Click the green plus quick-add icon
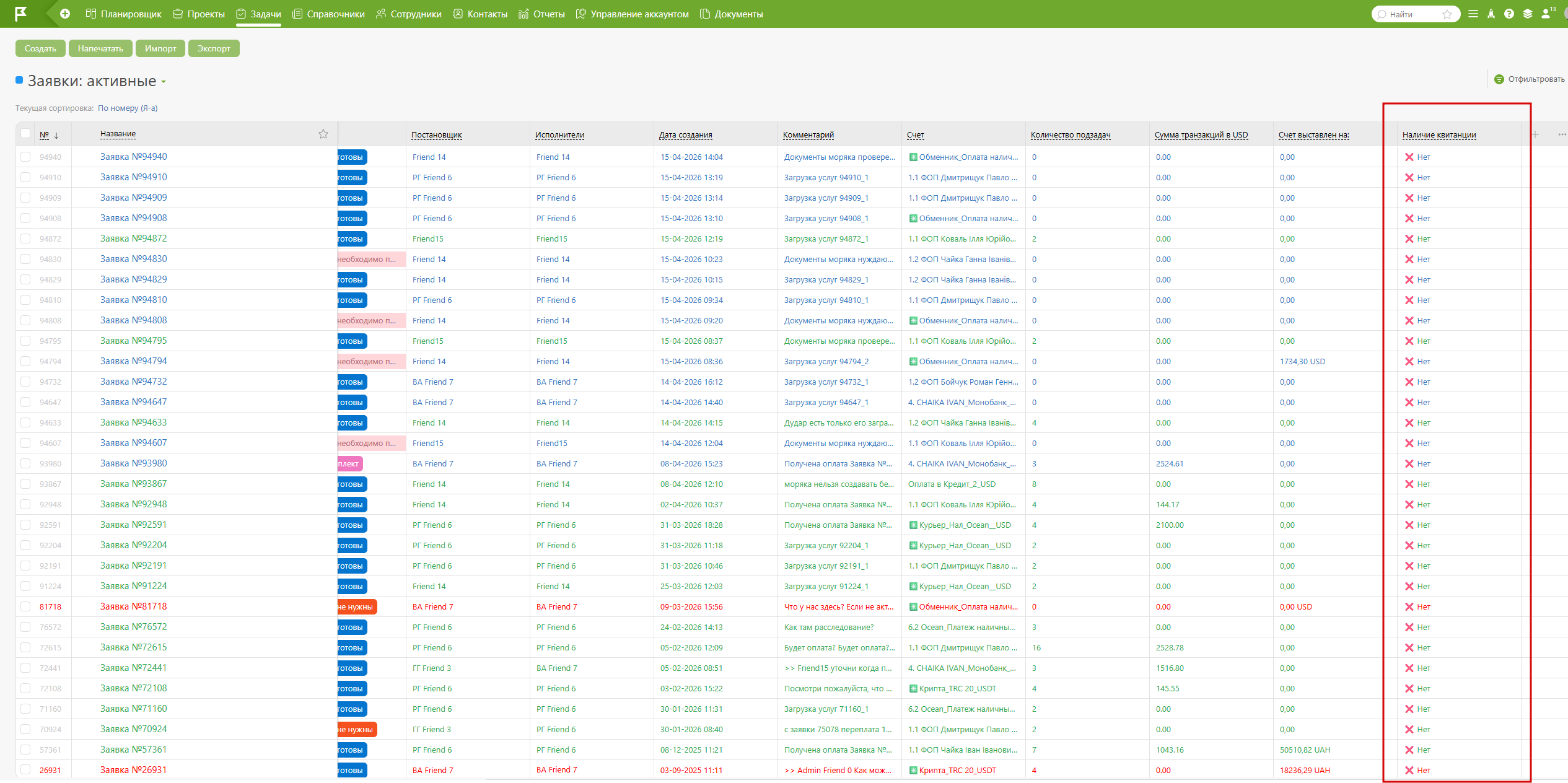The width and height of the screenshot is (1568, 783). tap(65, 14)
